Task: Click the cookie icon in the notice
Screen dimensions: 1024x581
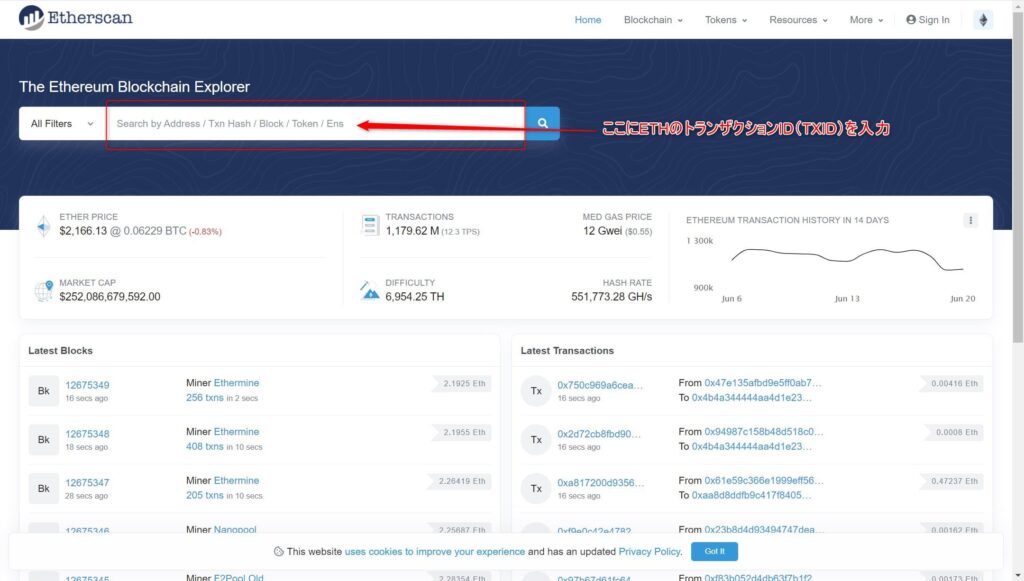Action: [279, 552]
